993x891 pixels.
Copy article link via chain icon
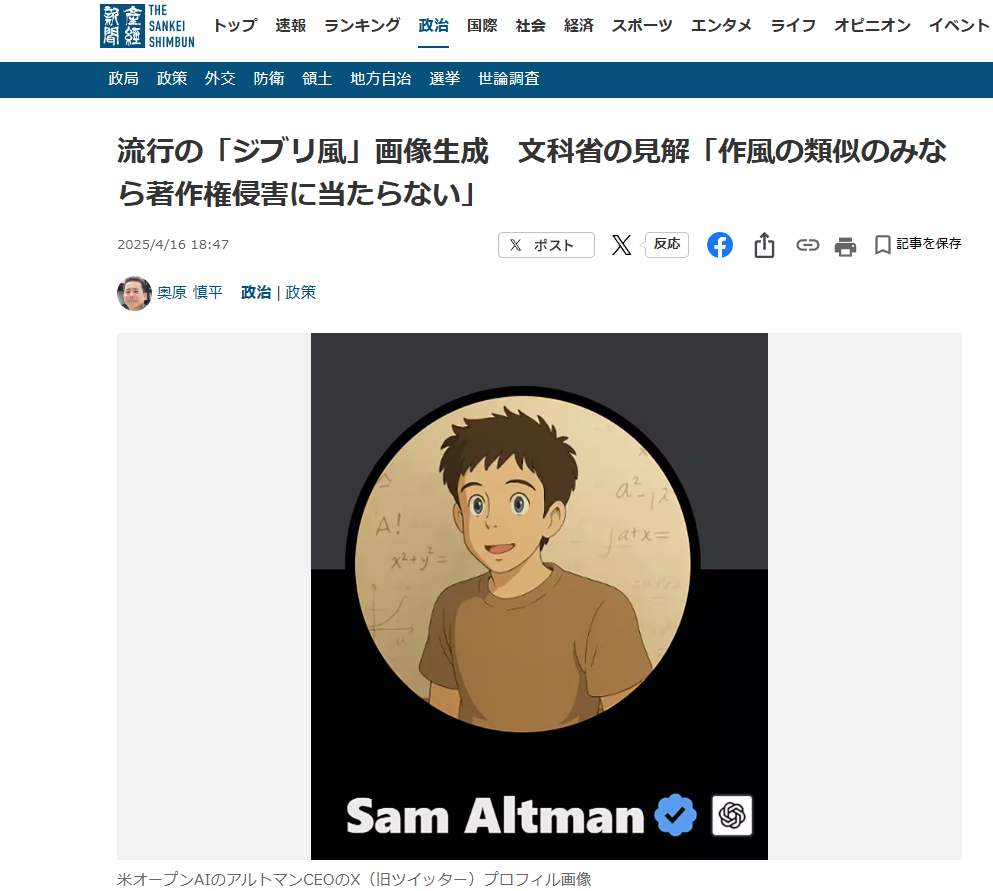pos(807,245)
